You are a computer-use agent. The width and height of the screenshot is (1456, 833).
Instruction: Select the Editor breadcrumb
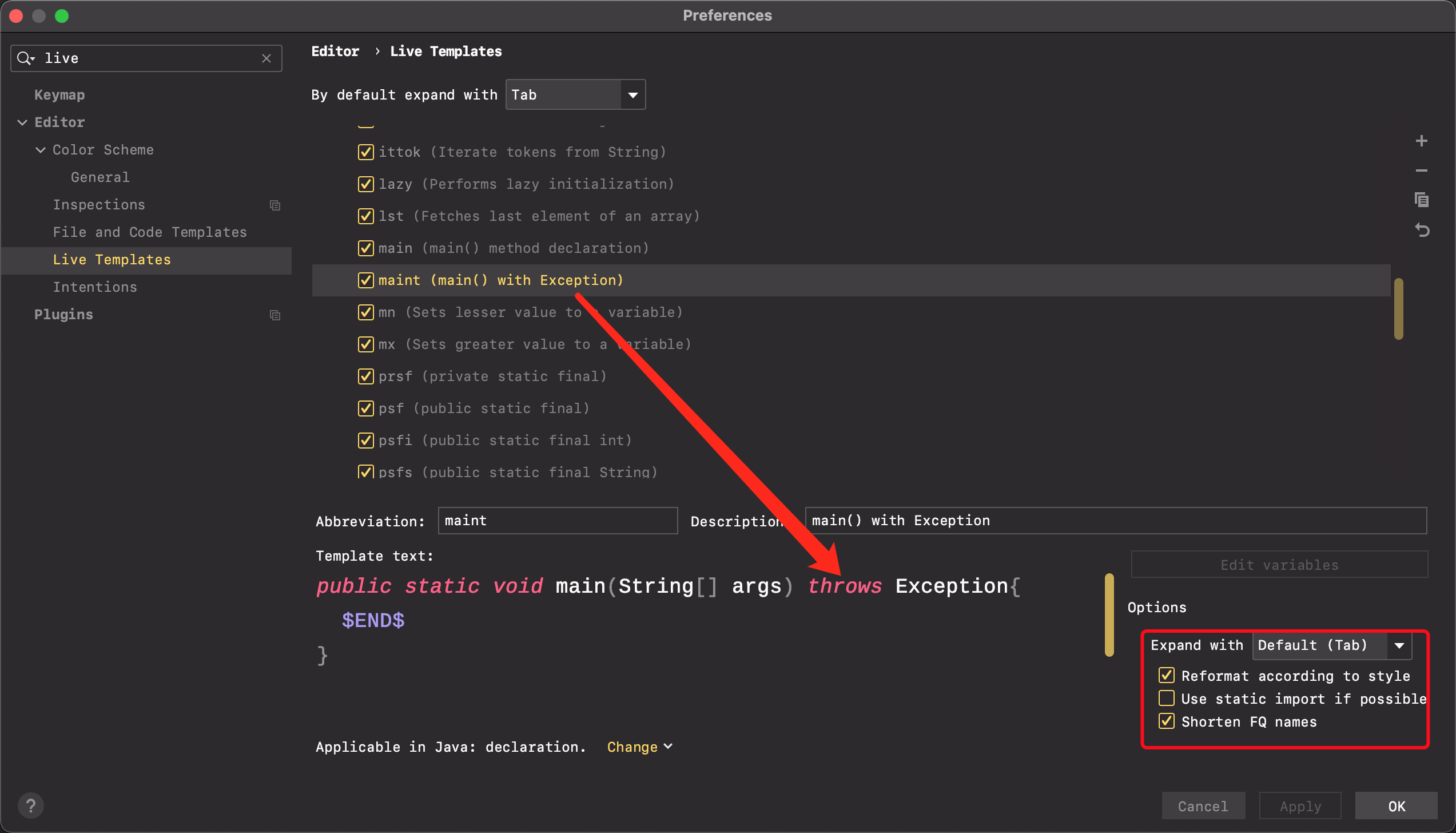335,51
